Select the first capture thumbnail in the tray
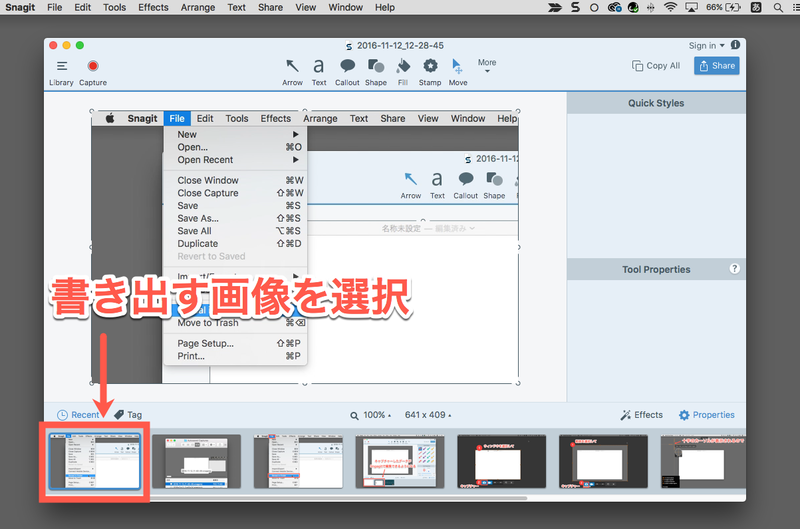 [x=94, y=461]
